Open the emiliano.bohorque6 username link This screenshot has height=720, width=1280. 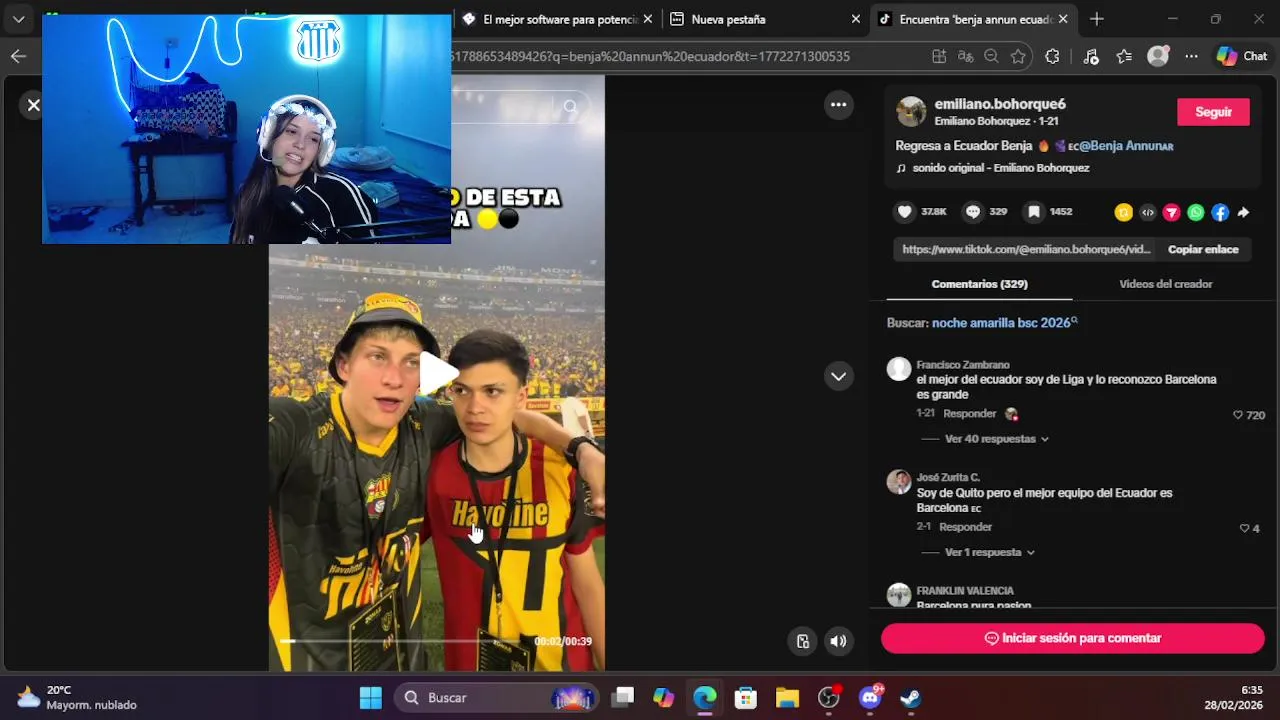click(1000, 104)
